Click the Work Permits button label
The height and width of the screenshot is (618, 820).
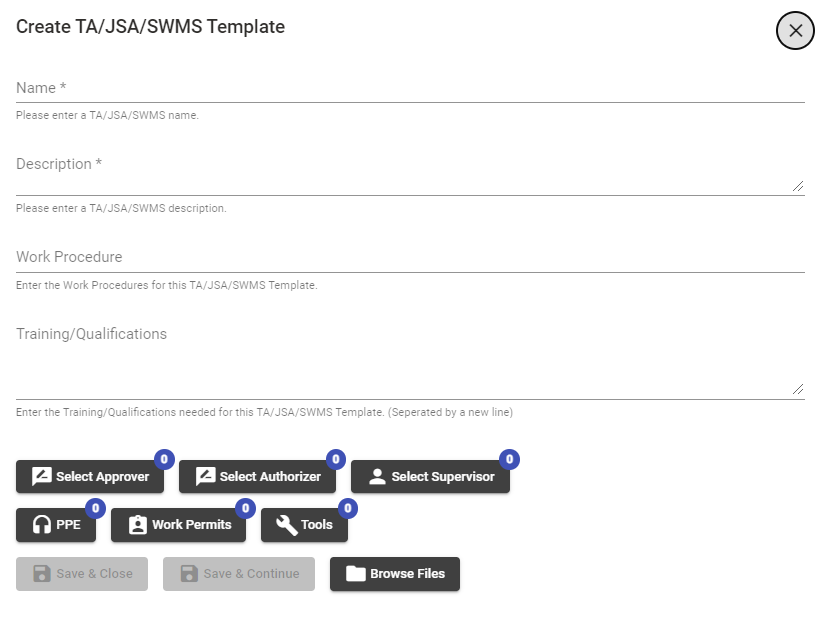191,524
